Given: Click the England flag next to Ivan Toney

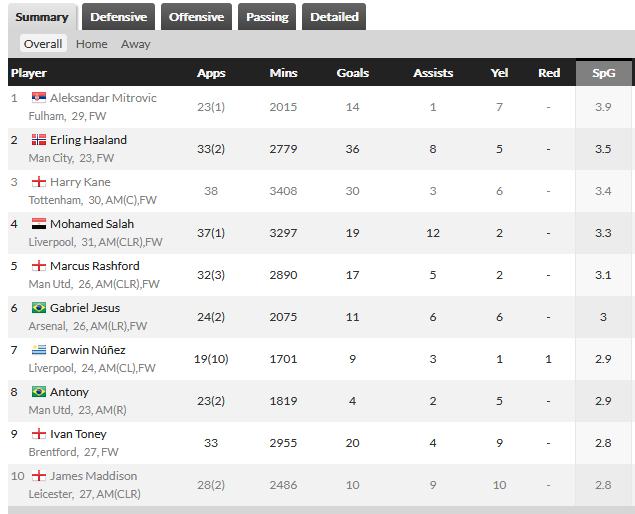Looking at the screenshot, I should coord(39,434).
